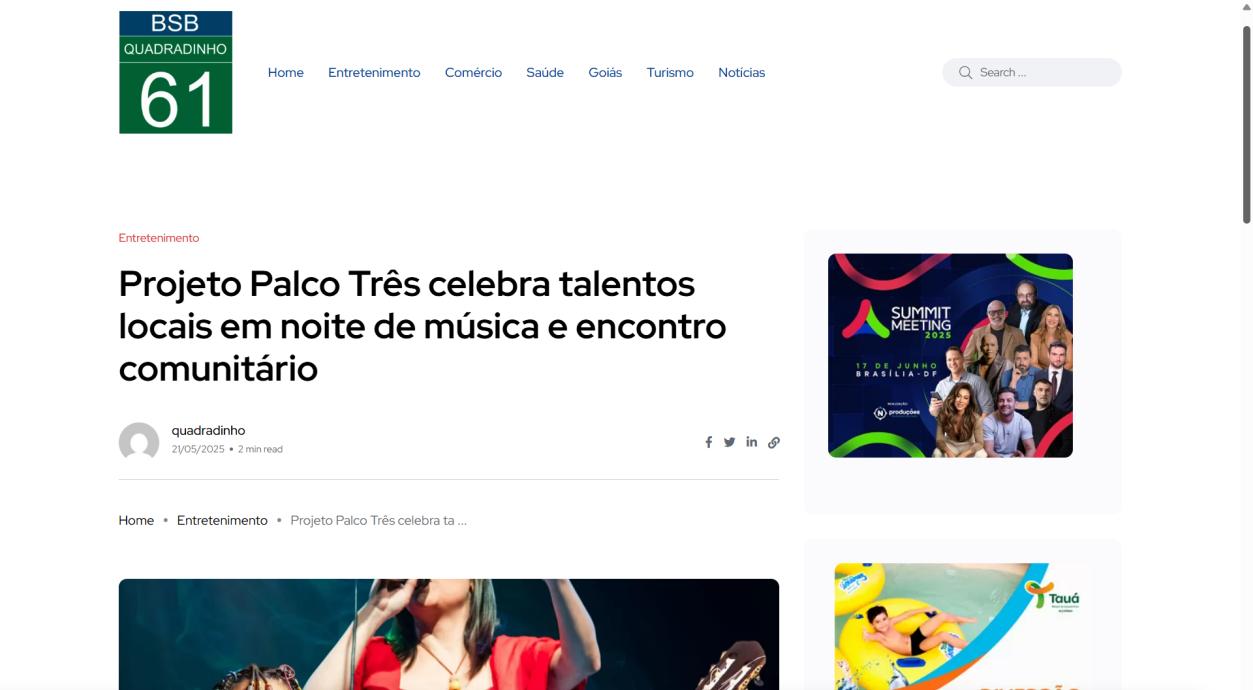This screenshot has width=1253, height=690.
Task: Open the Goiás navigation link
Action: tap(605, 72)
